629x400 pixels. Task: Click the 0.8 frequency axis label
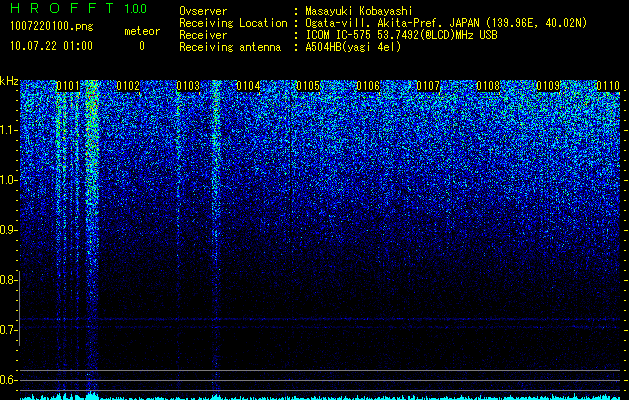click(8, 280)
